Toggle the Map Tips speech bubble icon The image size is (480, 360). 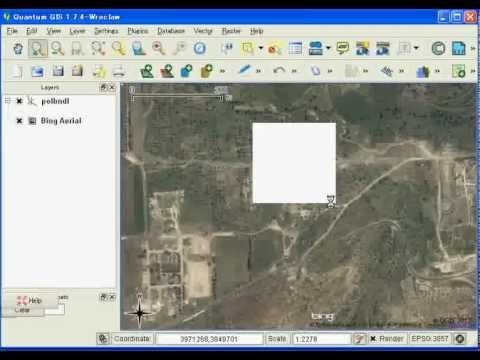click(x=343, y=49)
